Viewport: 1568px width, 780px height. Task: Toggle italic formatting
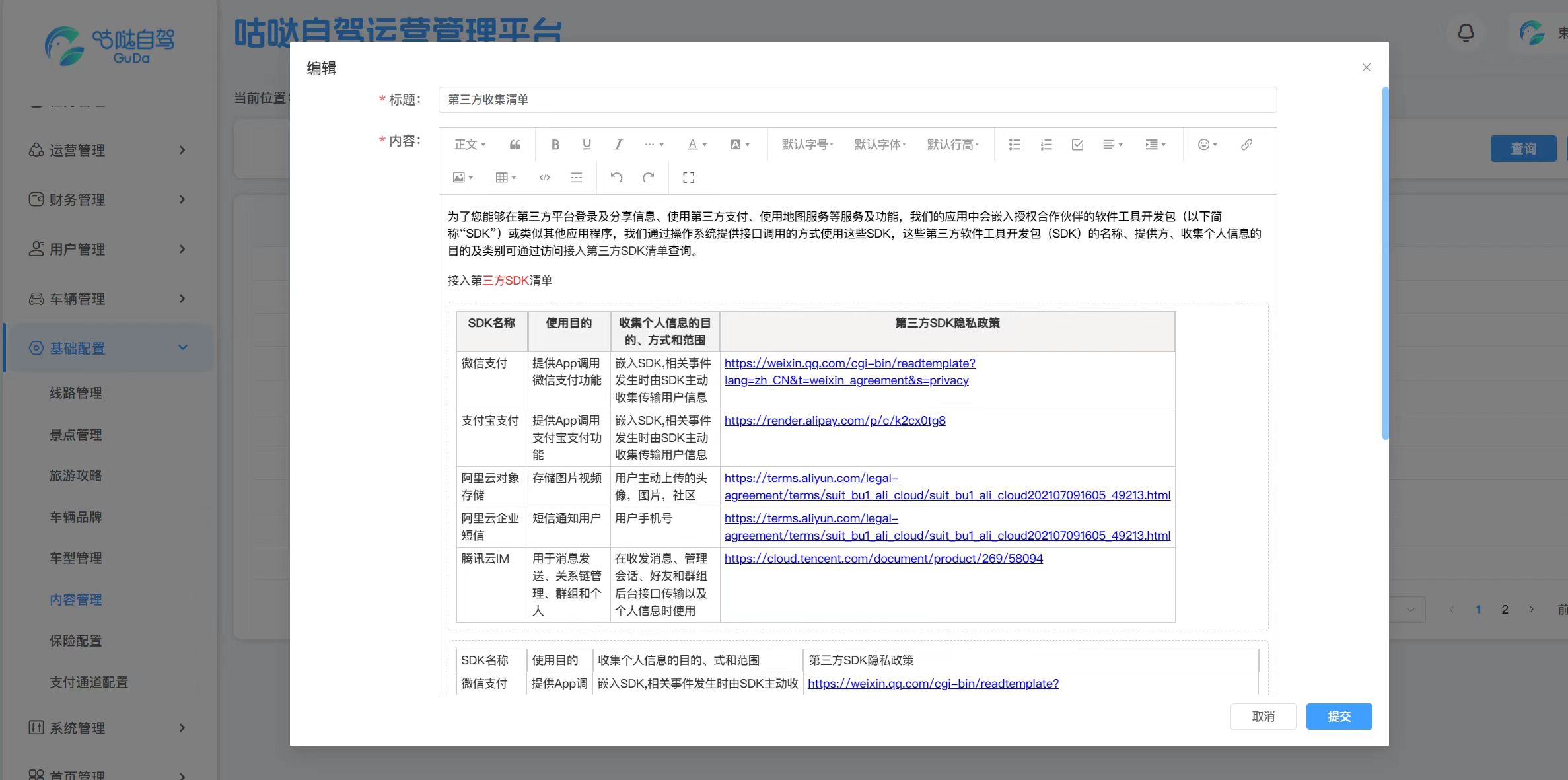click(618, 145)
